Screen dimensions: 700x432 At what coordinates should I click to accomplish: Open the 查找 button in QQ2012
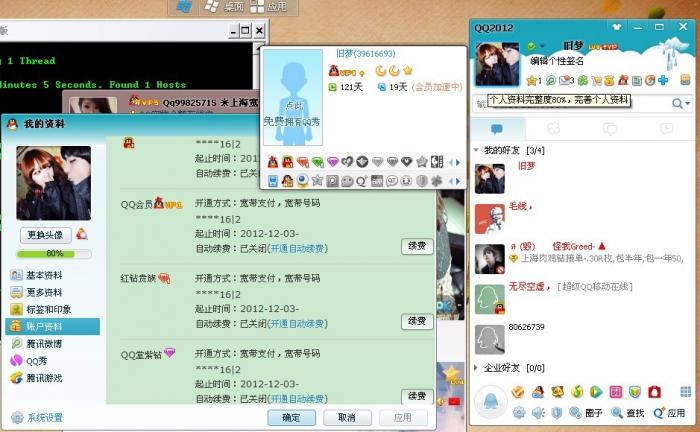coord(628,413)
